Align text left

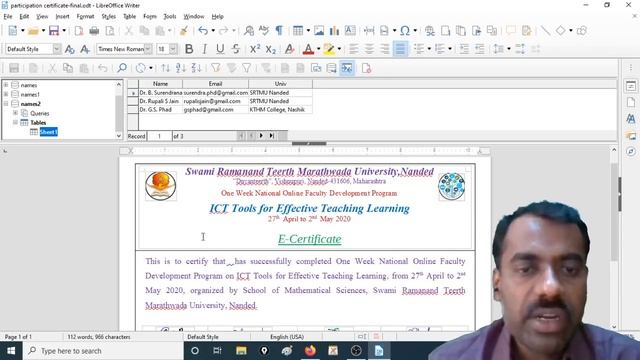(354, 49)
